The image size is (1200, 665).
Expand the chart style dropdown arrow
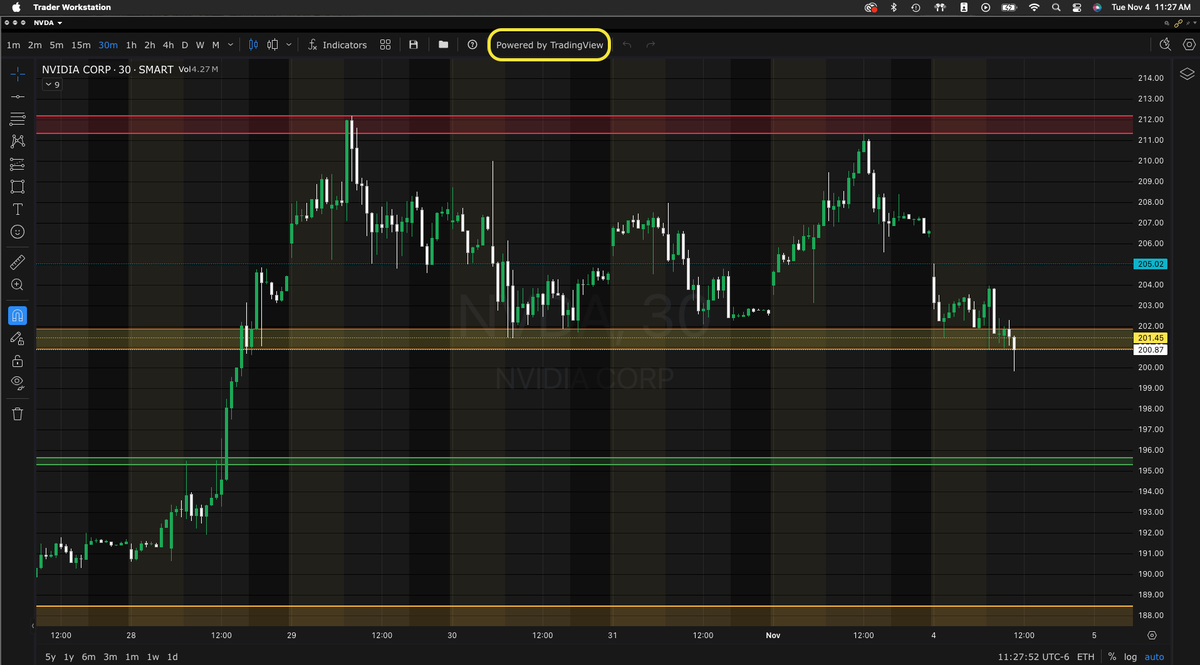[290, 45]
